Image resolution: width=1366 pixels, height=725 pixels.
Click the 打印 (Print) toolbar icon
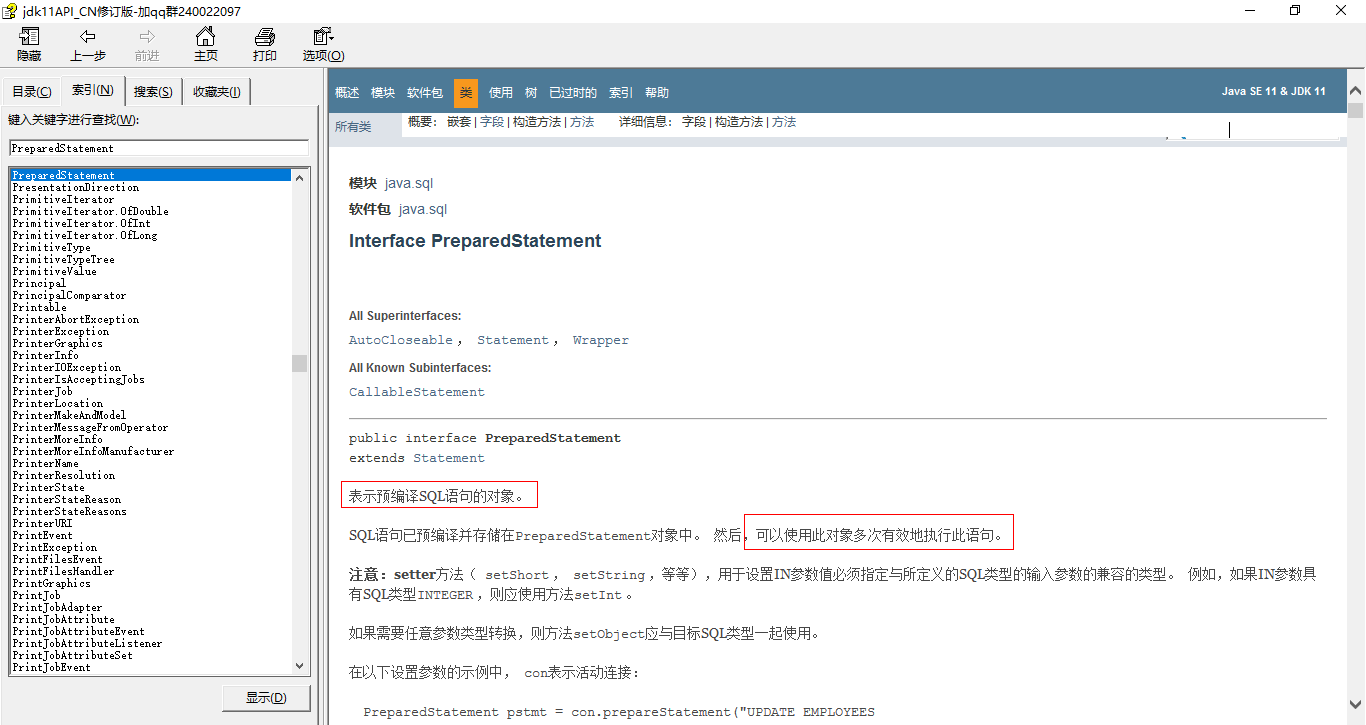click(264, 38)
